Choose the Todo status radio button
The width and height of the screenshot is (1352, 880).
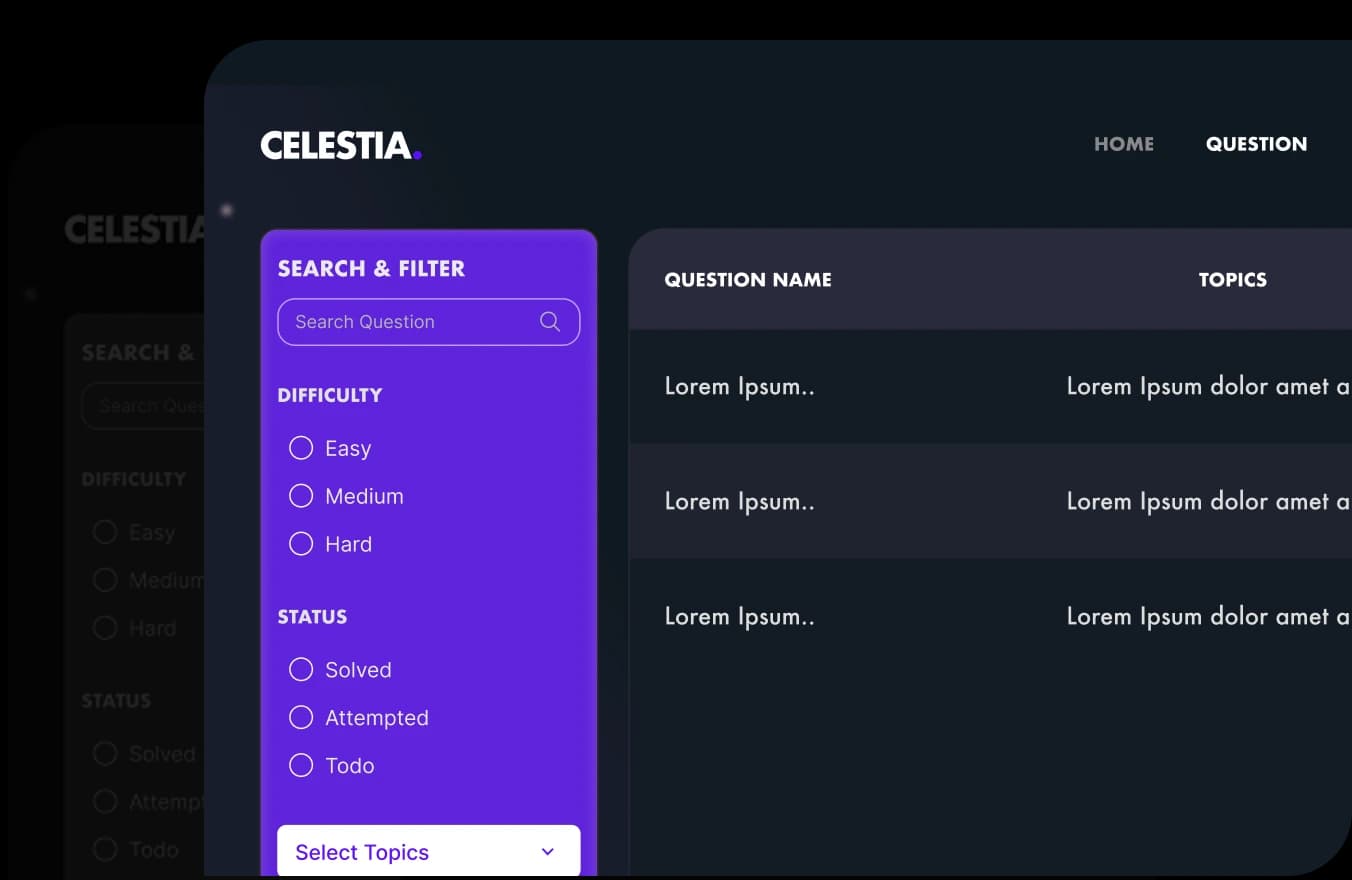[301, 766]
